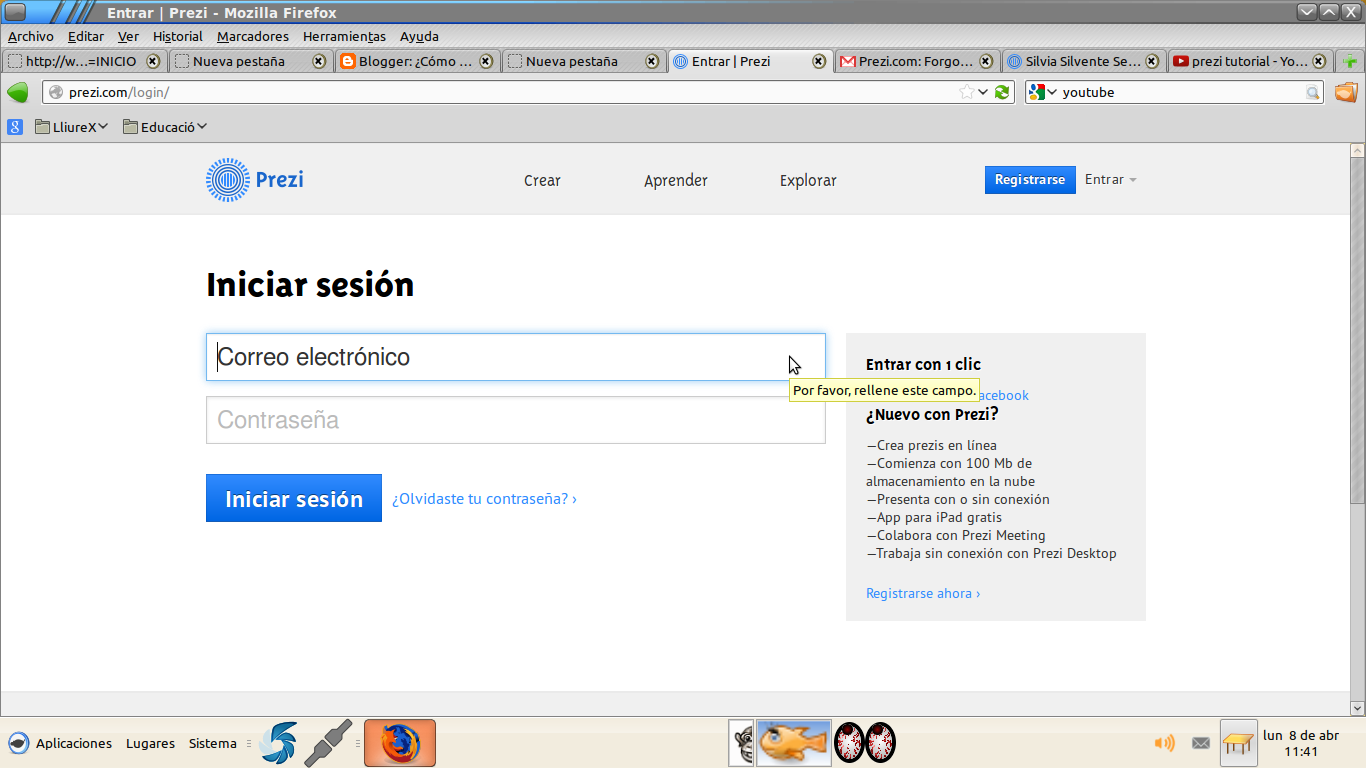Open the Lugares panel menu
Viewport: 1366px width, 768px height.
tap(150, 743)
